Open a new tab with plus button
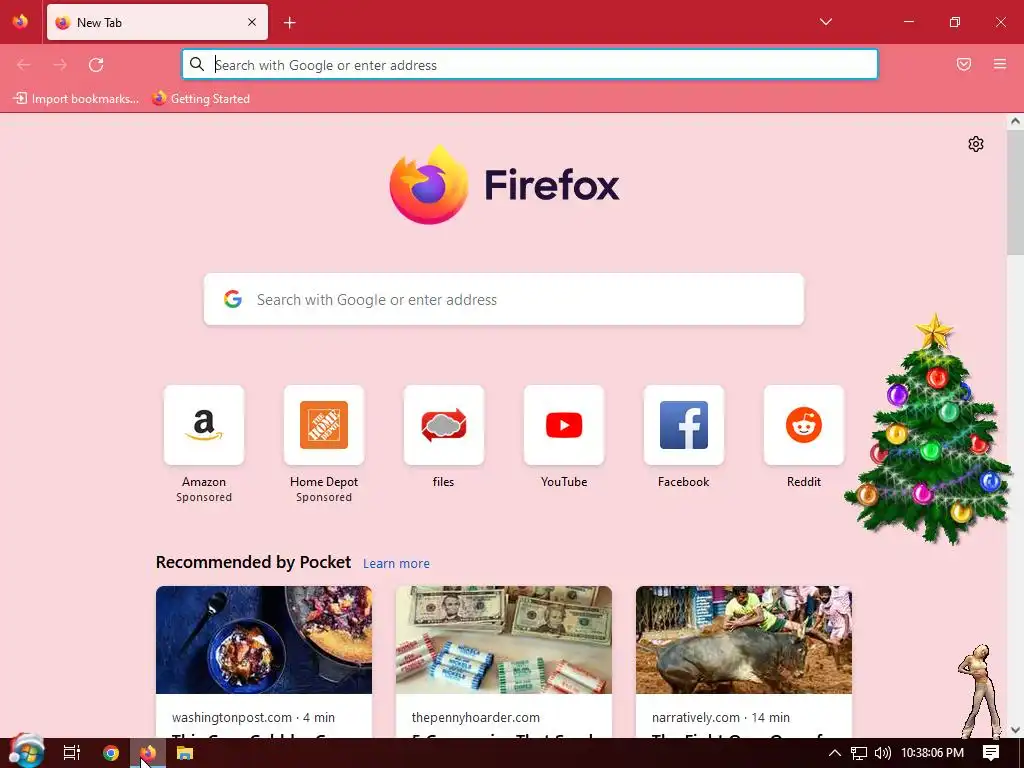1024x768 pixels. coord(290,23)
